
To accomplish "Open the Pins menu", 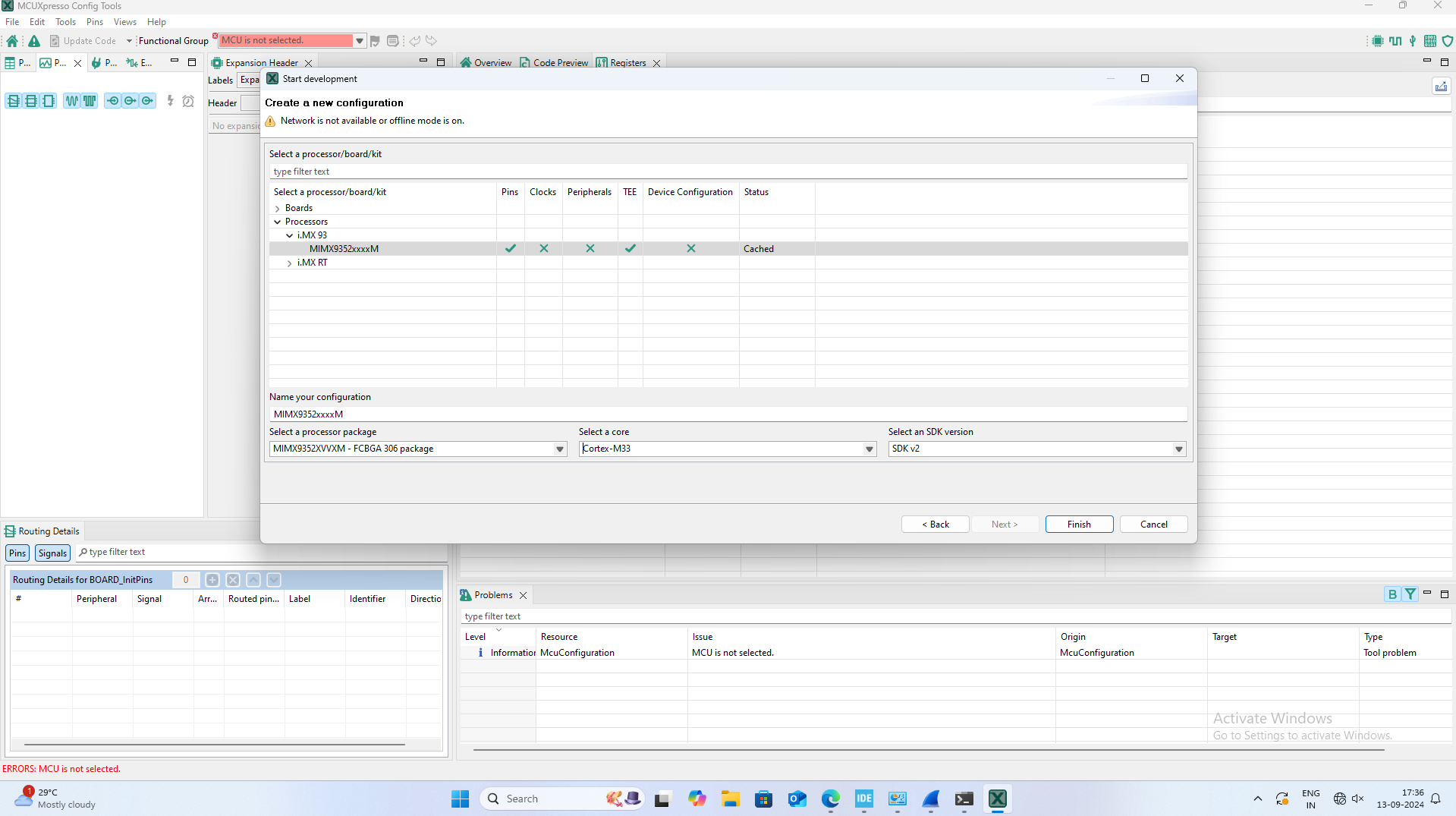I will [x=95, y=22].
